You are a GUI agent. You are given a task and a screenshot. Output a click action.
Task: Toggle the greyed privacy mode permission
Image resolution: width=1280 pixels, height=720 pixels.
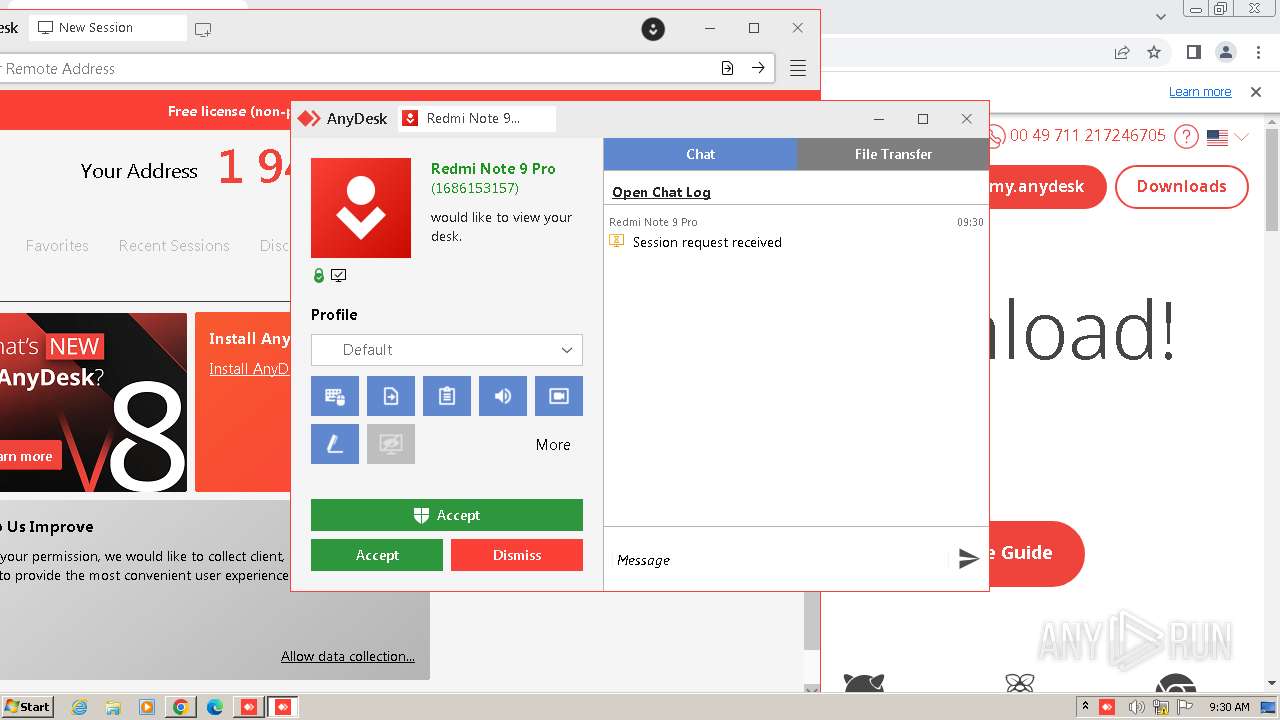pos(391,444)
